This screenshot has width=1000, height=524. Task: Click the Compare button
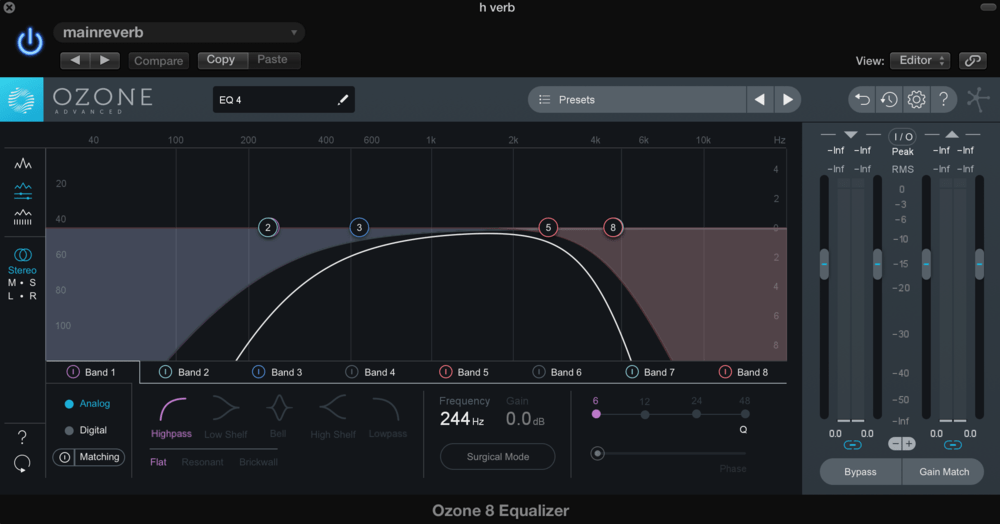click(x=159, y=61)
